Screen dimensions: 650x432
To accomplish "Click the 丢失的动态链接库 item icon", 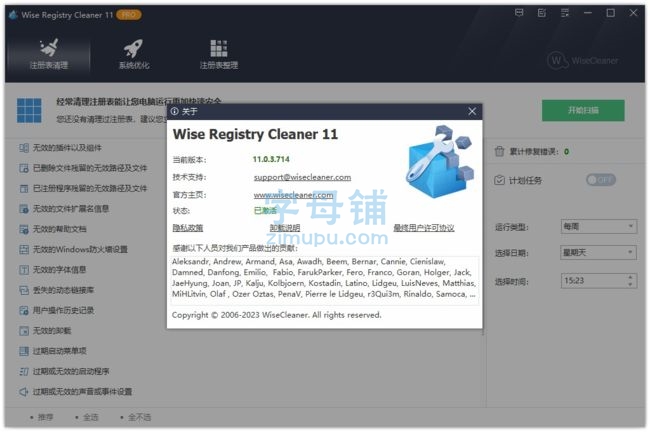I will tap(24, 290).
